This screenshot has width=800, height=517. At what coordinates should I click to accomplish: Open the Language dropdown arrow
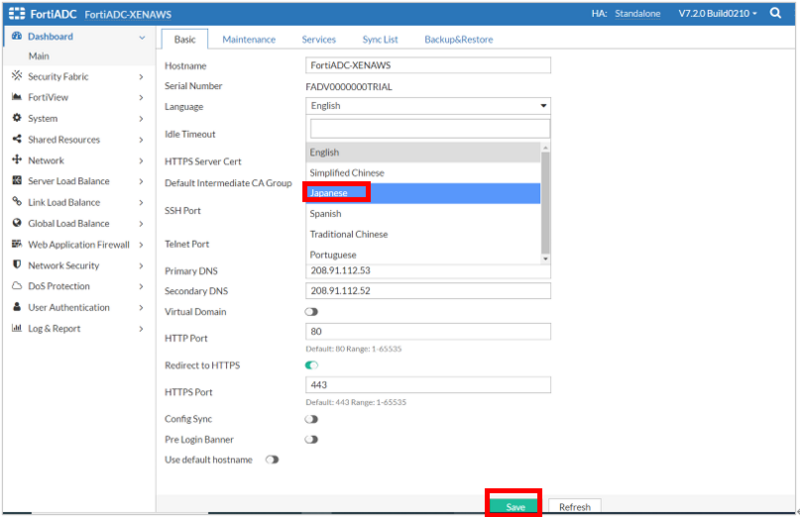pyautogui.click(x=543, y=106)
